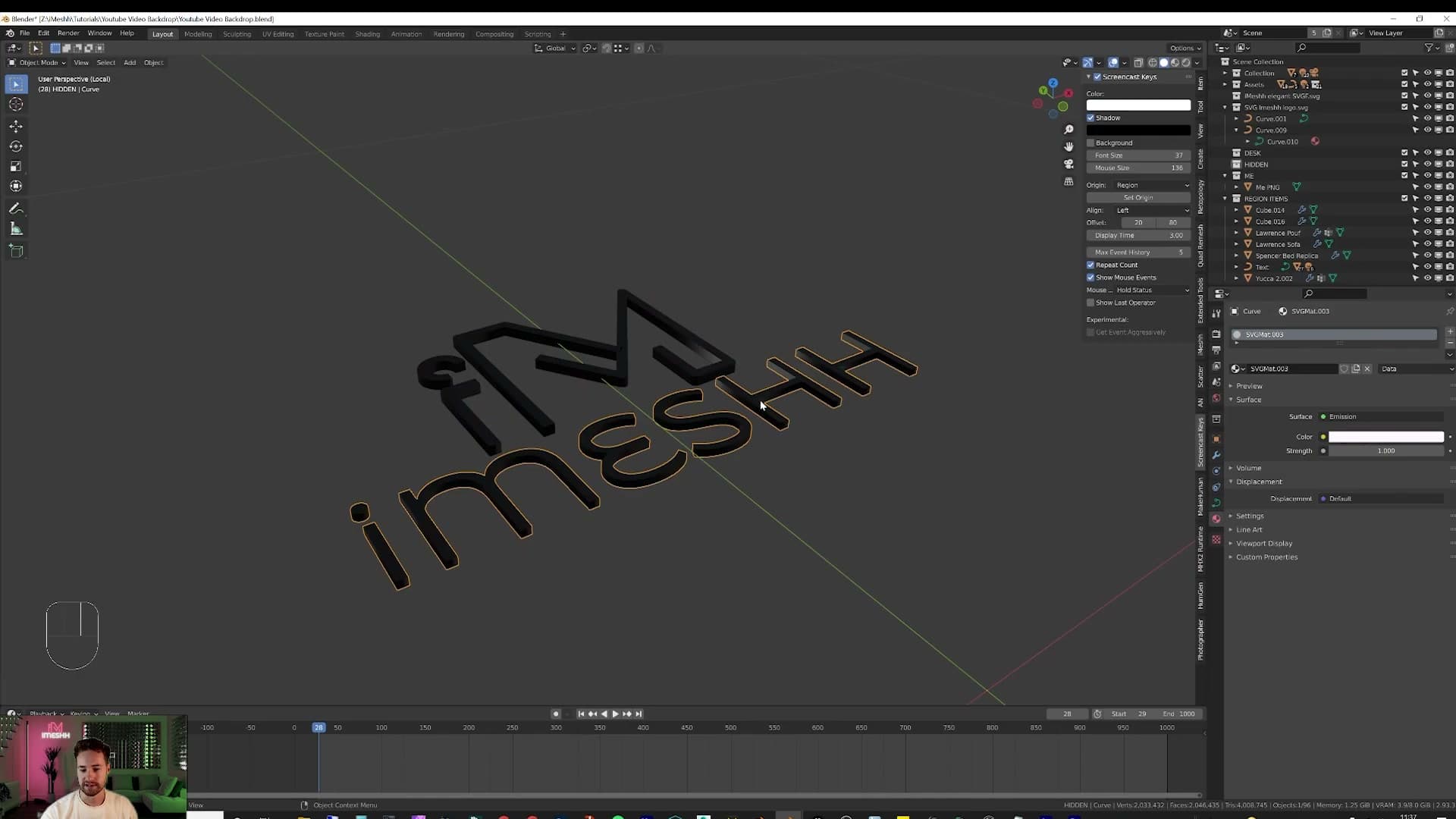Open the Texture properties tab
This screenshot has width=1456, height=819.
[x=1216, y=539]
